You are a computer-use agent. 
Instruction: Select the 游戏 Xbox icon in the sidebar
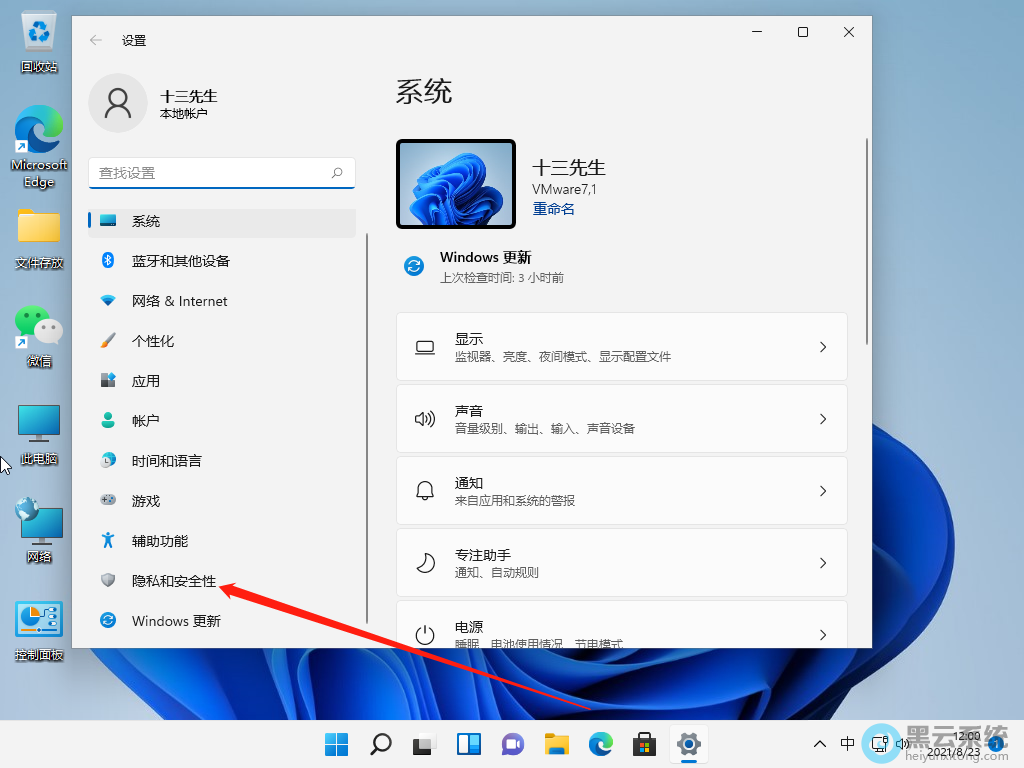(108, 500)
